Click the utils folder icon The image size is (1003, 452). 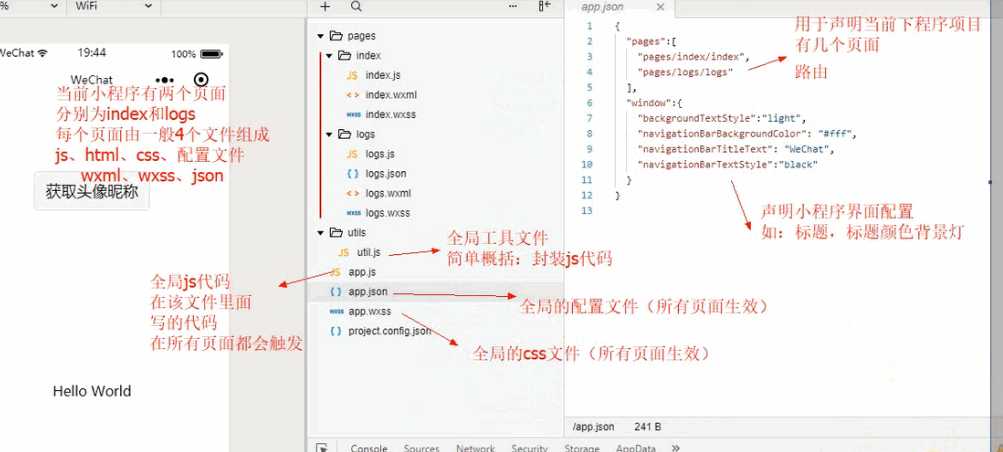[x=336, y=233]
